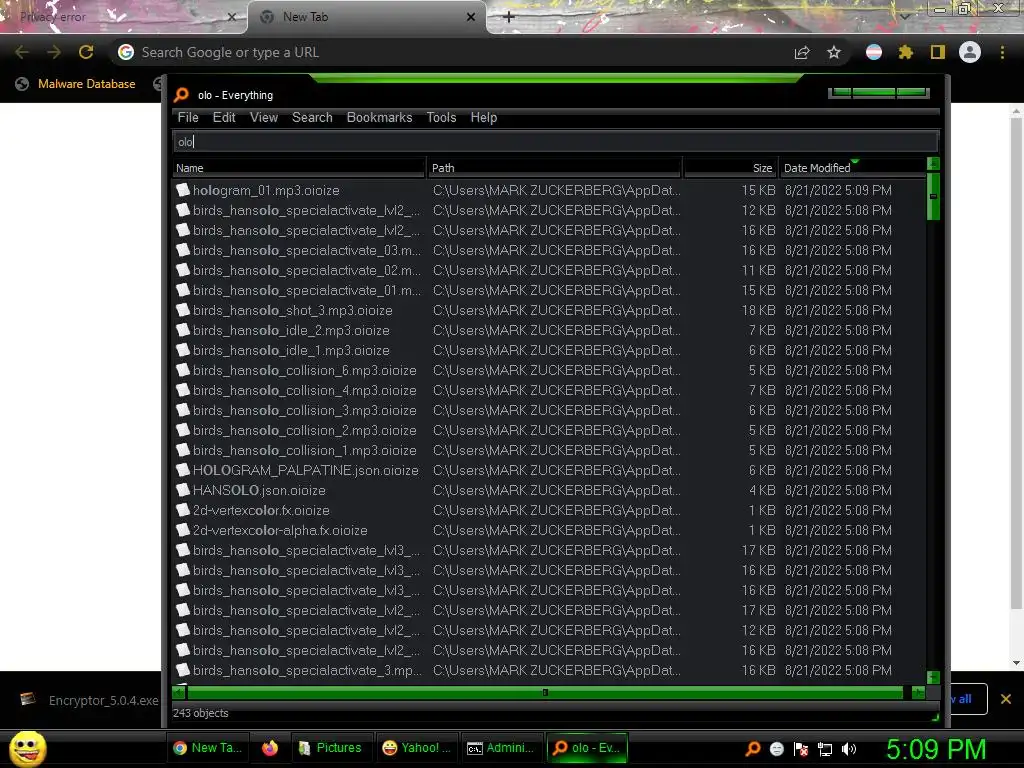Open the File menu in Everything
This screenshot has width=1024, height=768.
[x=188, y=118]
